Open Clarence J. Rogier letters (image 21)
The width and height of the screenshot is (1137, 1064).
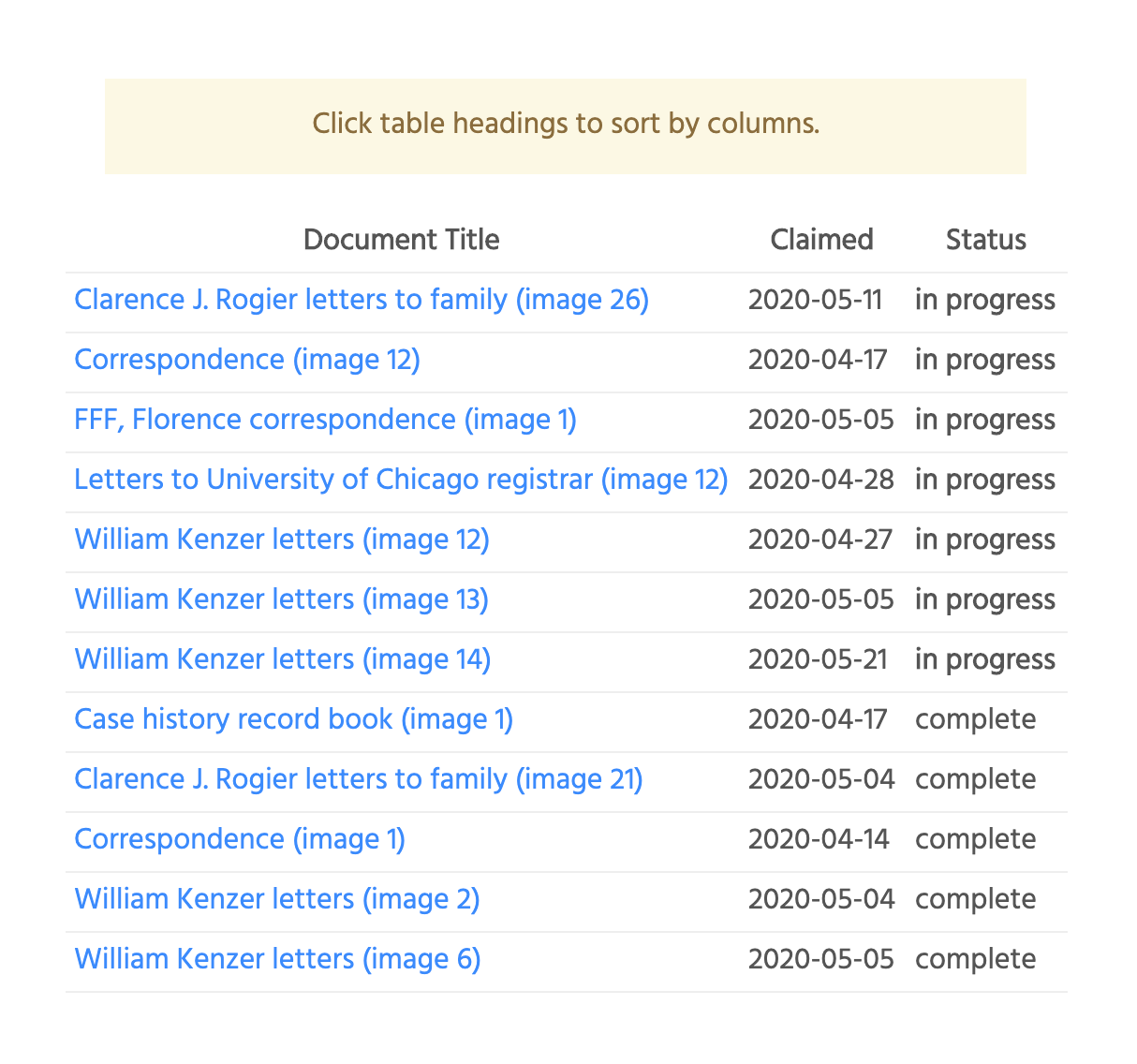coord(358,779)
